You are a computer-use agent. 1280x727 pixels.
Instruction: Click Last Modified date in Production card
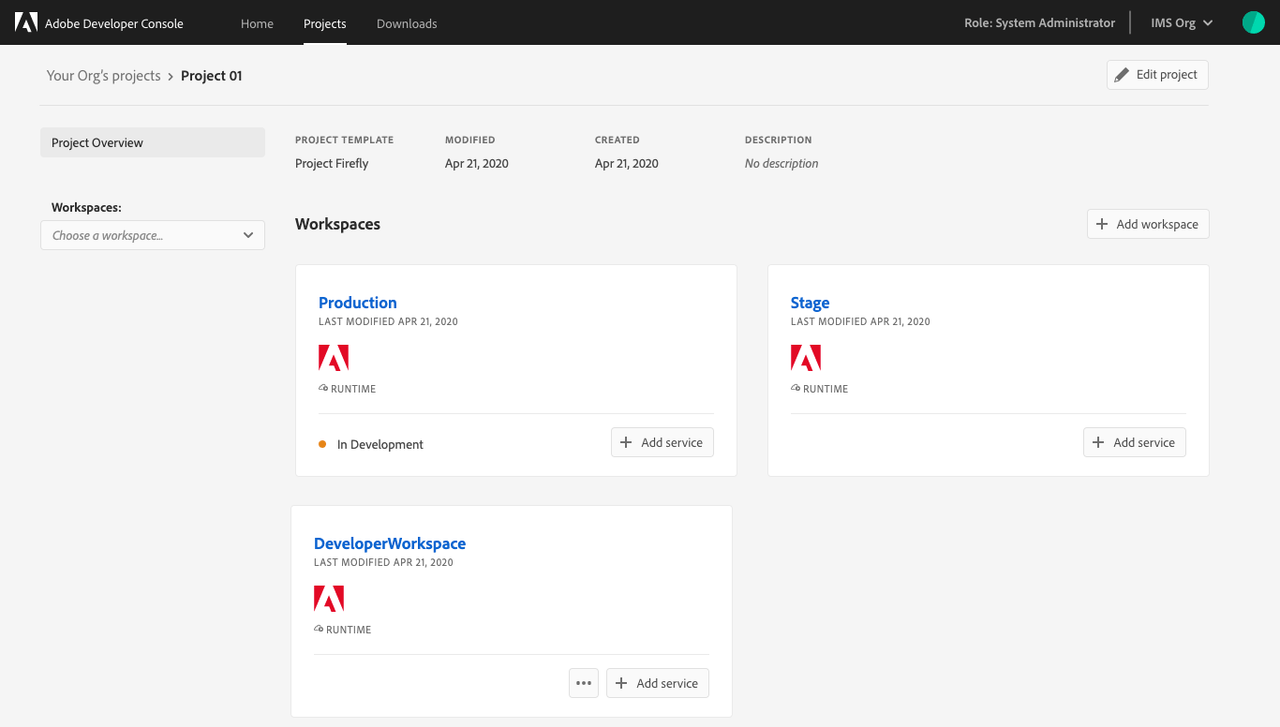pyautogui.click(x=388, y=322)
